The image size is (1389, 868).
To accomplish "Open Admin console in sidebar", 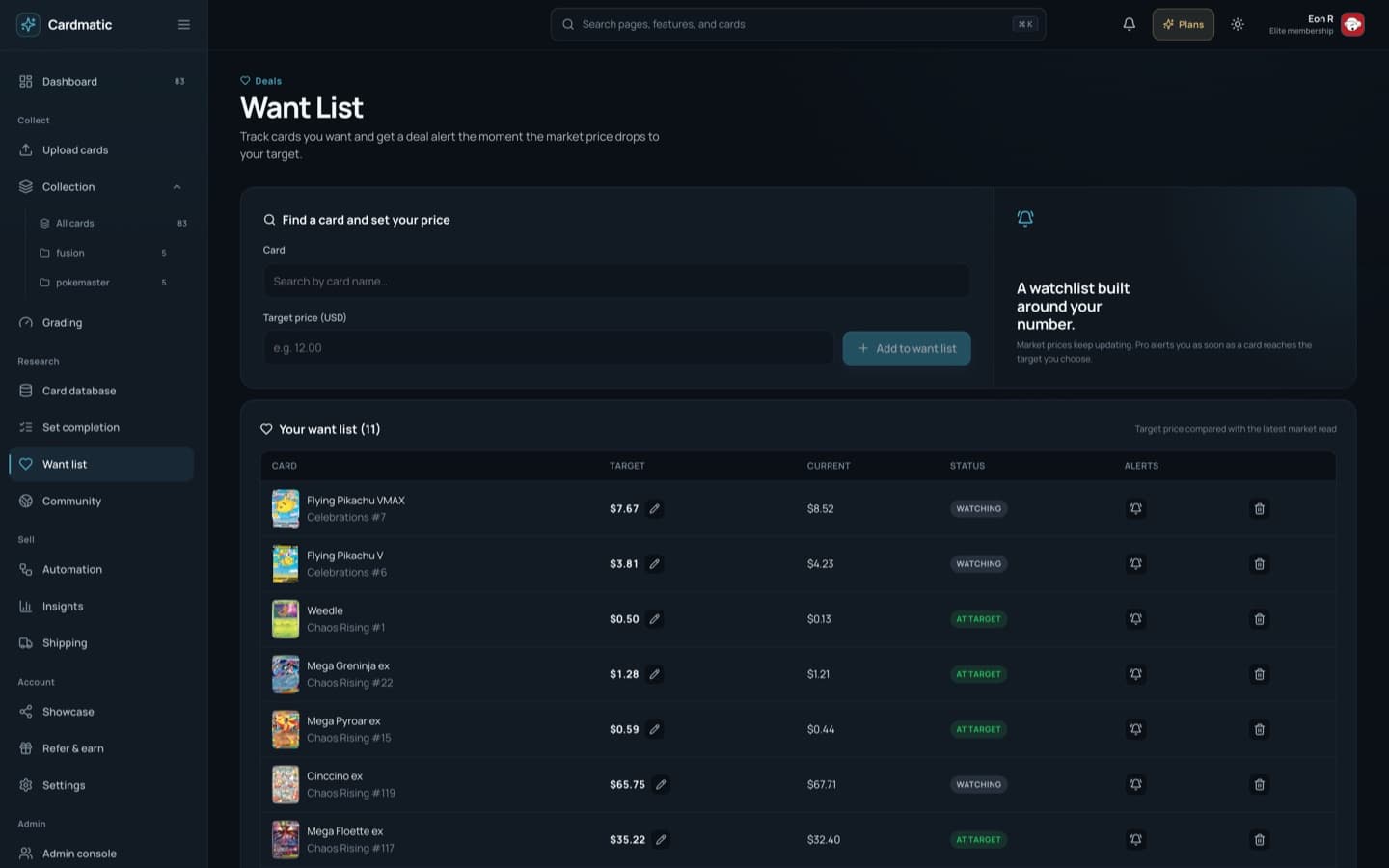I will 101,854.
